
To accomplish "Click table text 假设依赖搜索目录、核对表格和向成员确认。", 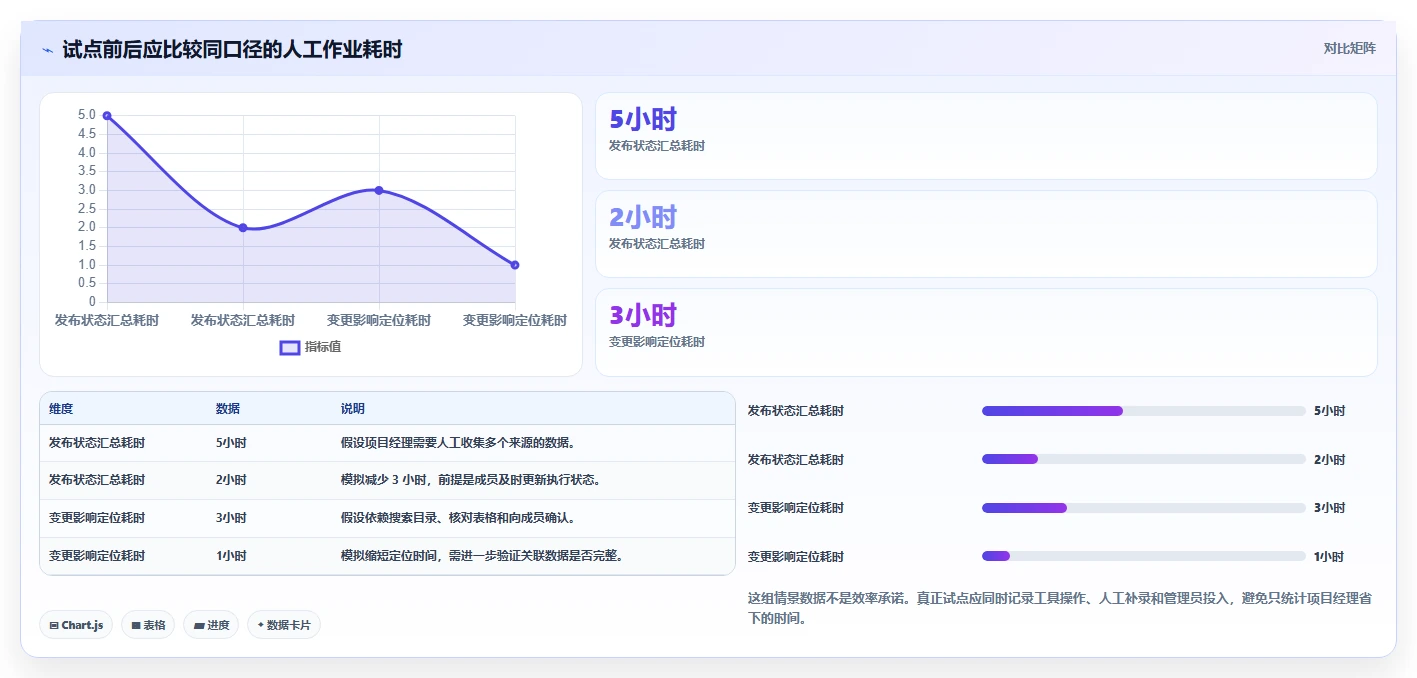I will point(459,518).
